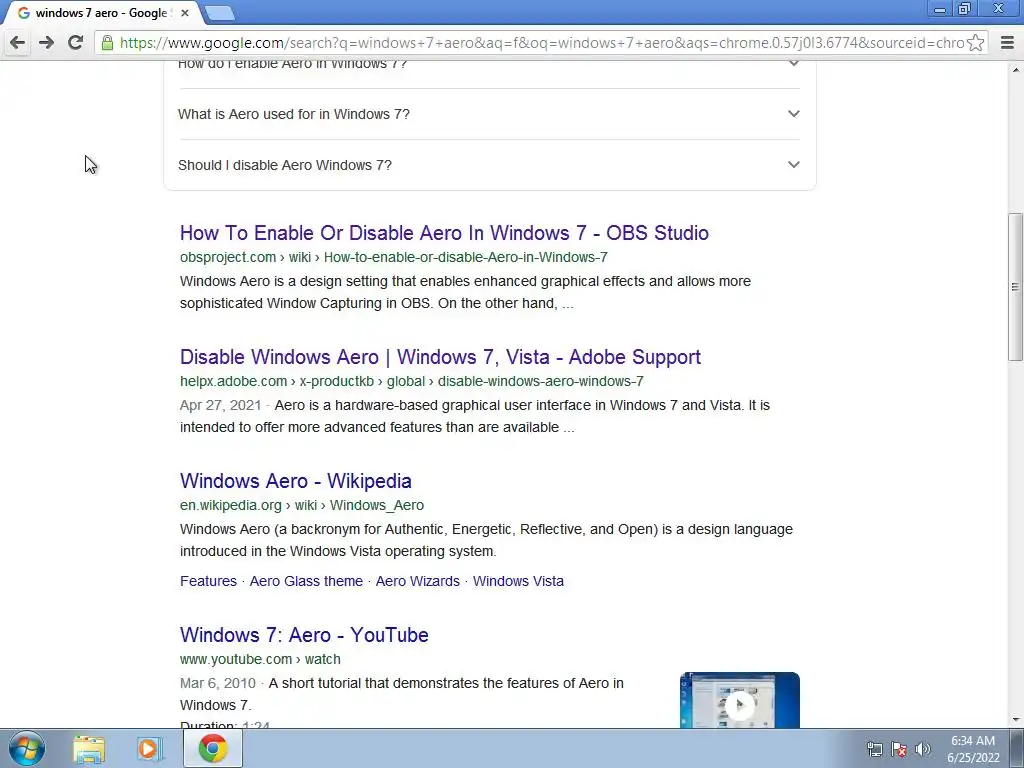The width and height of the screenshot is (1024, 768).
Task: Go back using the browser back arrow
Action: [x=18, y=43]
